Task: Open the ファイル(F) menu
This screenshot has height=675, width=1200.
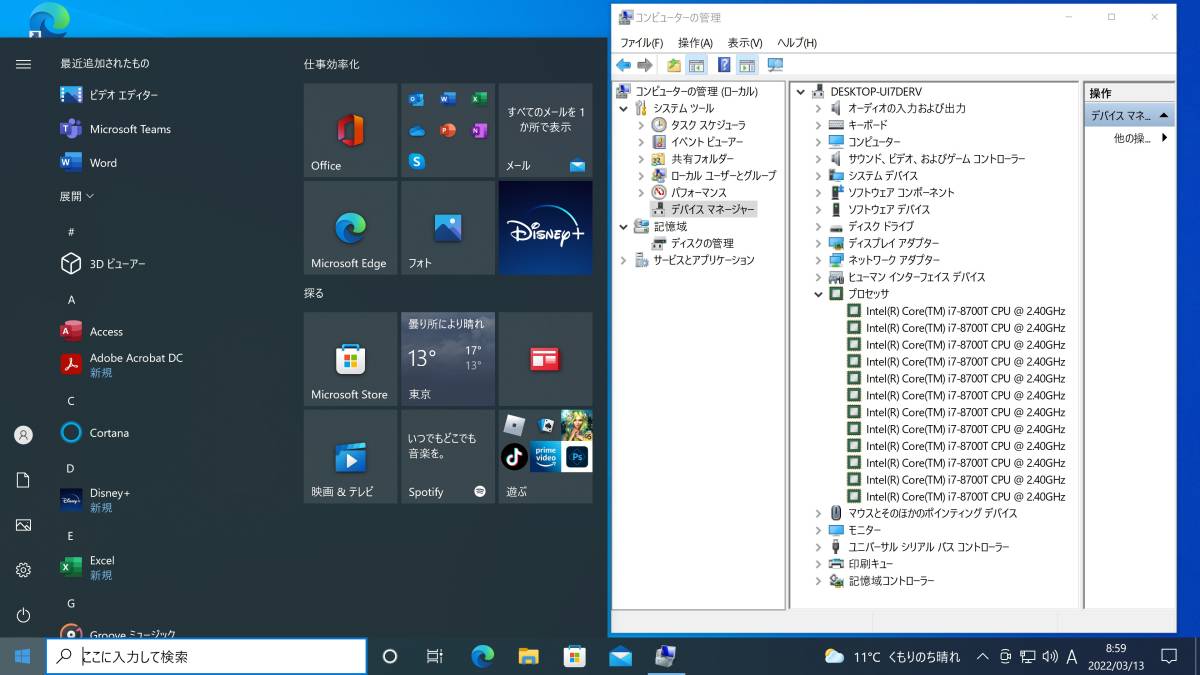Action: pos(641,43)
